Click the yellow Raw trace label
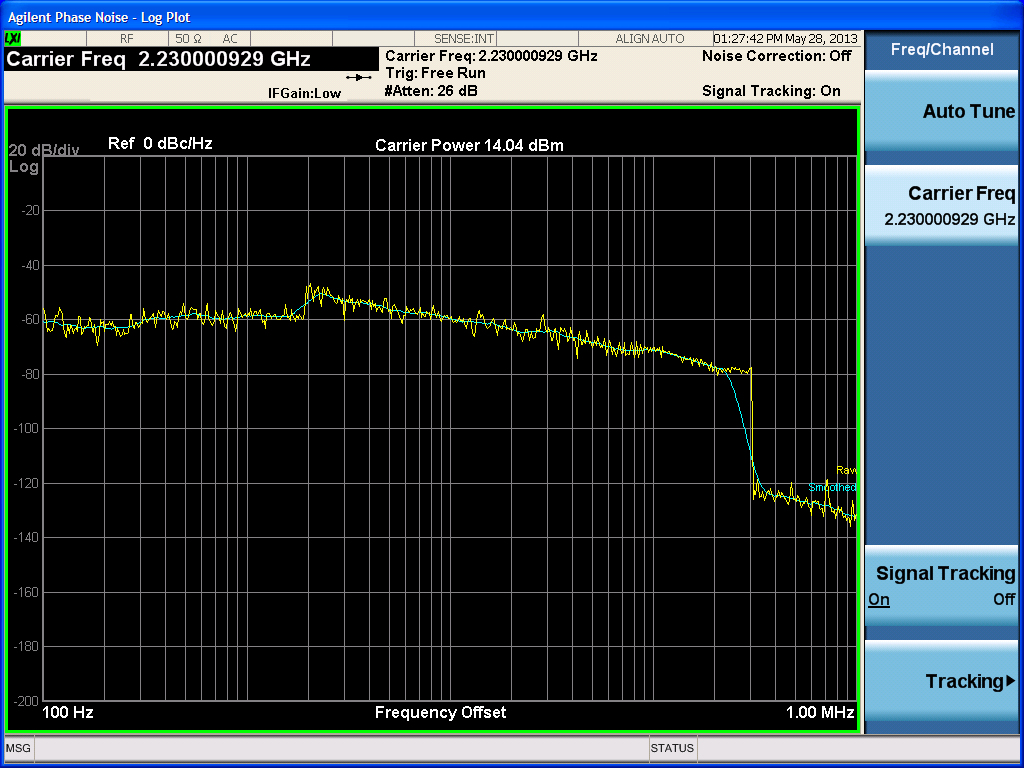 [x=846, y=470]
